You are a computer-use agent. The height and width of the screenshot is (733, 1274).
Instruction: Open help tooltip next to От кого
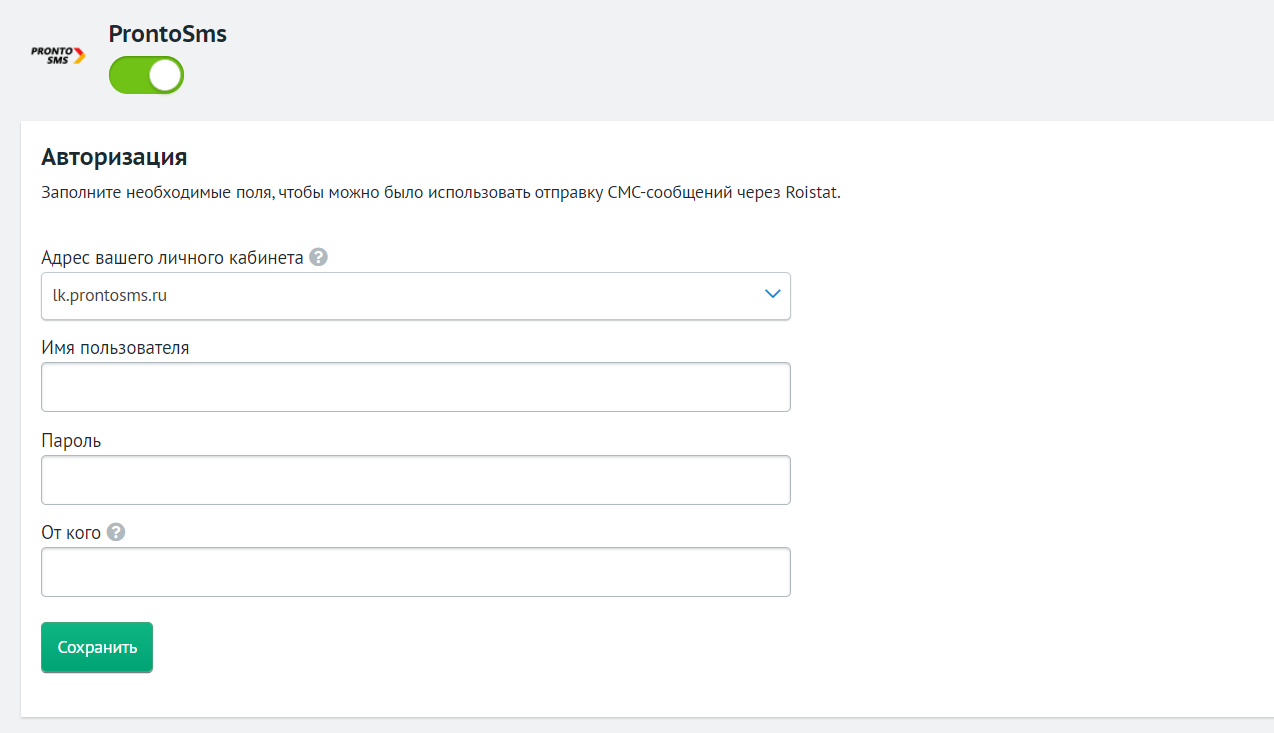(x=116, y=532)
